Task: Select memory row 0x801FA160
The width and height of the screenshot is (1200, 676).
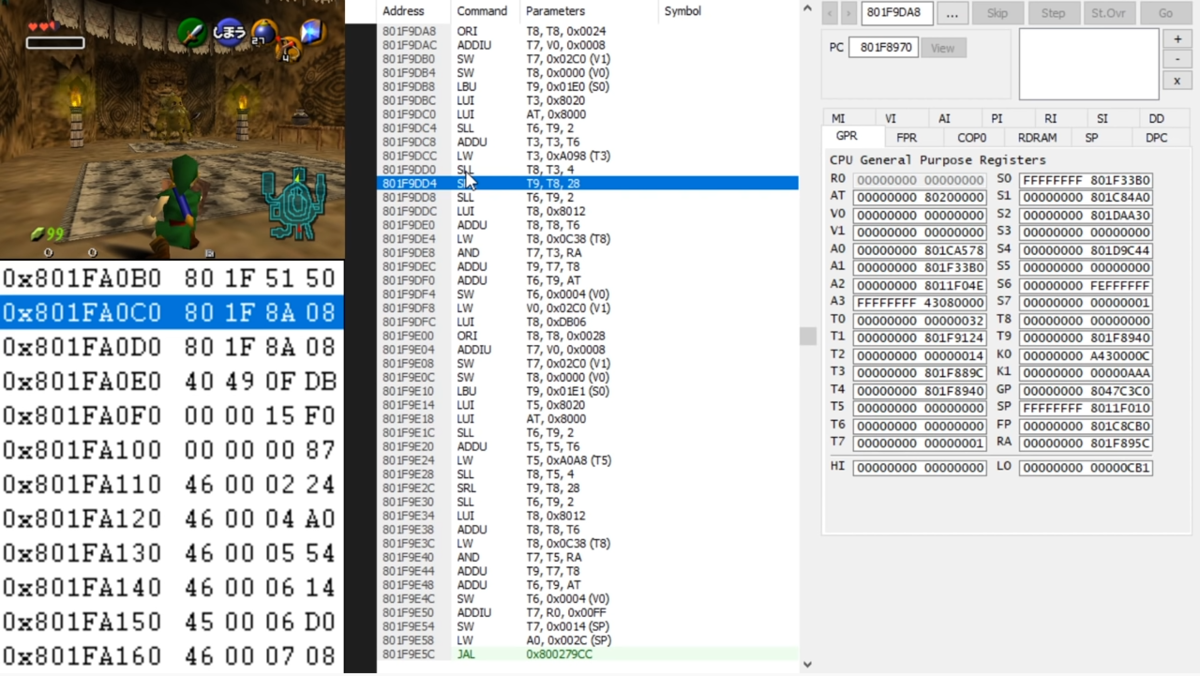Action: [172, 656]
